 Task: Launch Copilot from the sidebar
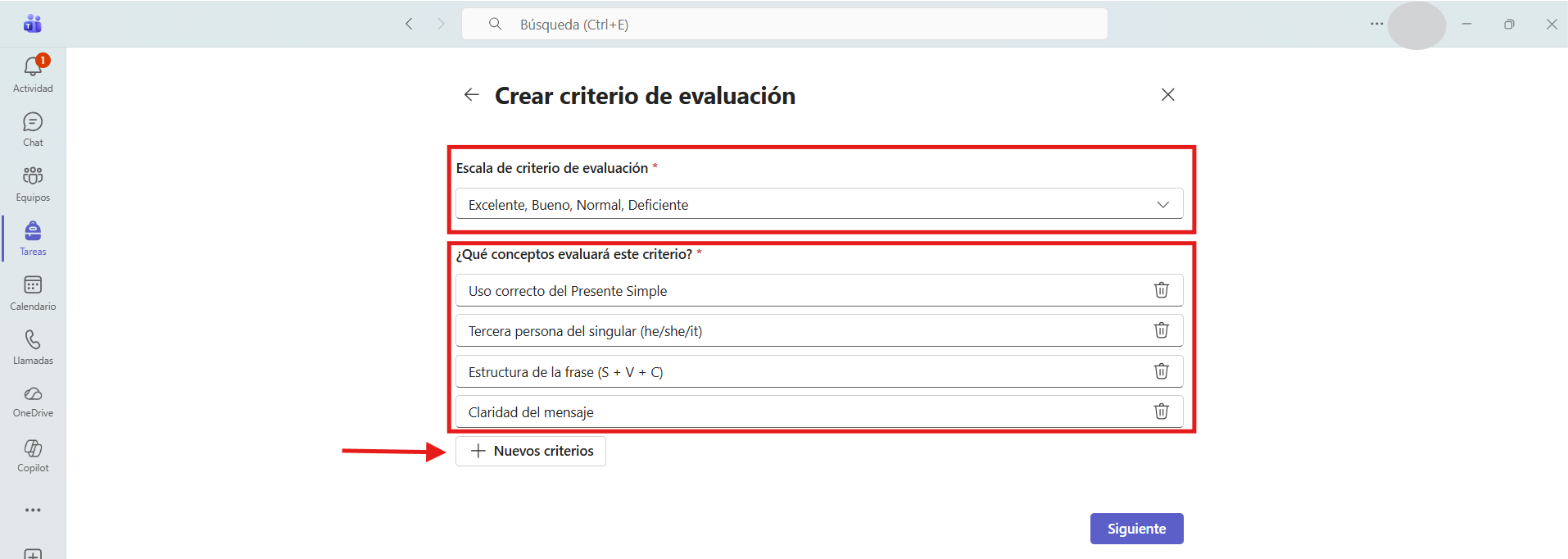click(x=33, y=456)
